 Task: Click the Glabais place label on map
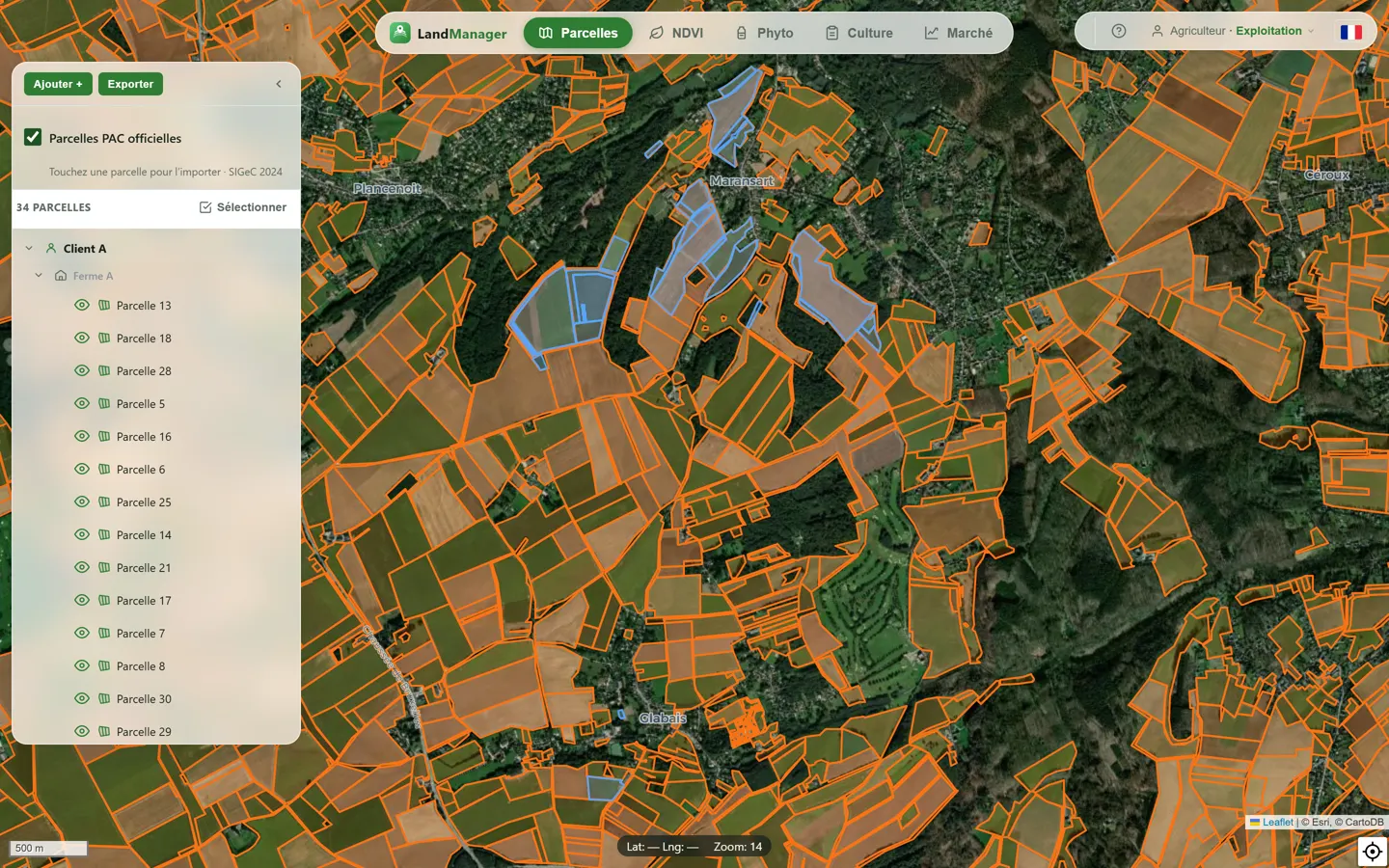tap(663, 719)
